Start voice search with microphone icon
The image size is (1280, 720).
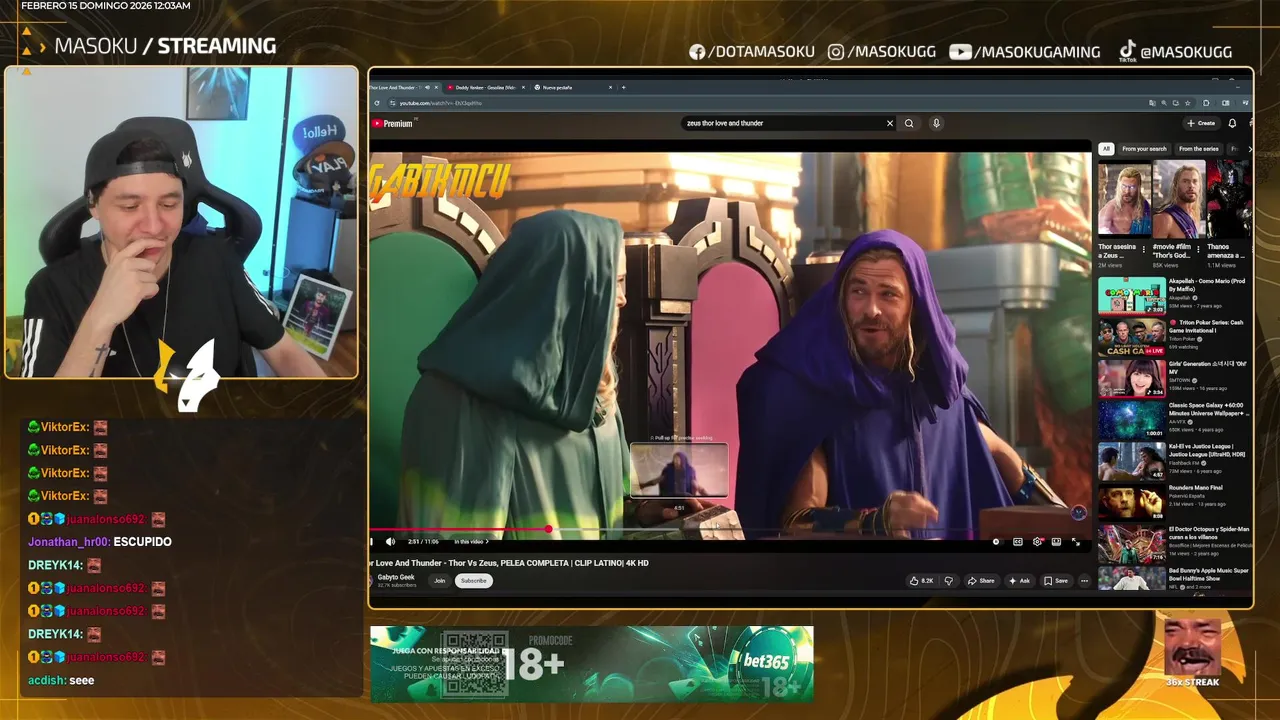pyautogui.click(x=937, y=123)
